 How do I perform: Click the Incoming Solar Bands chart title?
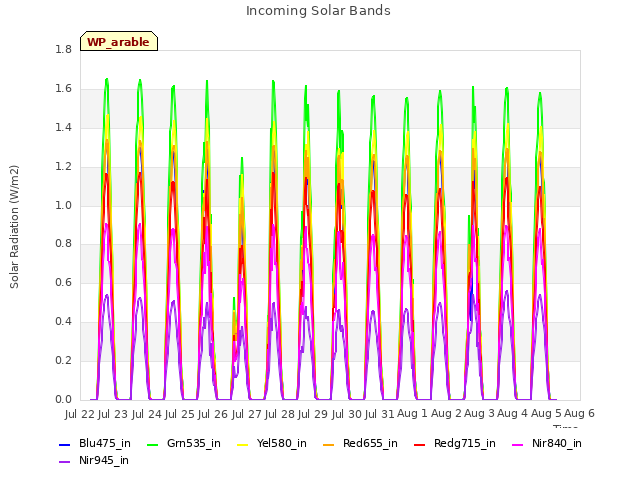[x=318, y=11]
